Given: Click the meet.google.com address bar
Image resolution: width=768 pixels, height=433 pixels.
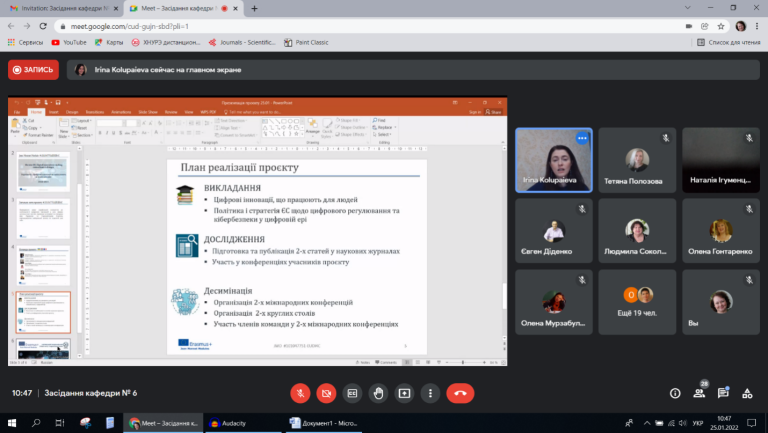Looking at the screenshot, I should coord(367,26).
